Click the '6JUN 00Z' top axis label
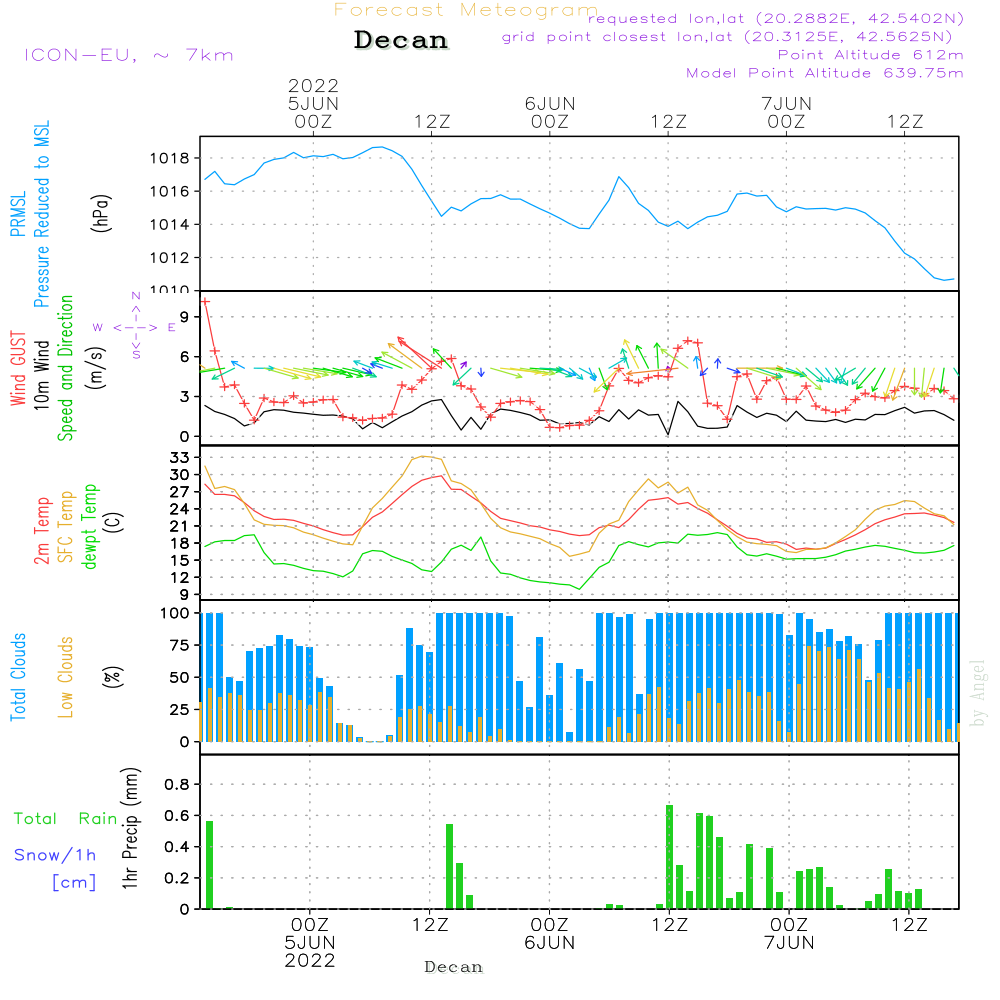The width and height of the screenshot is (1000, 1000). tap(550, 112)
